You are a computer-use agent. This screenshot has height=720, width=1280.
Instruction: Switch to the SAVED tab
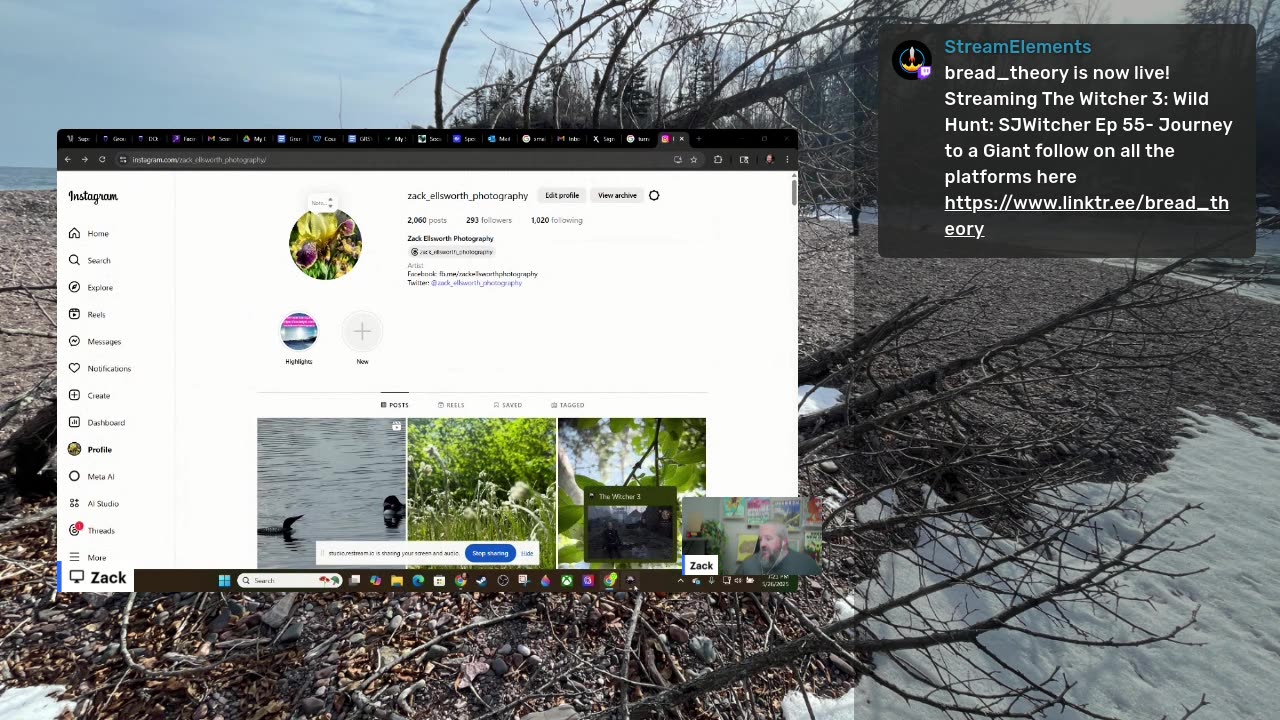coord(508,405)
